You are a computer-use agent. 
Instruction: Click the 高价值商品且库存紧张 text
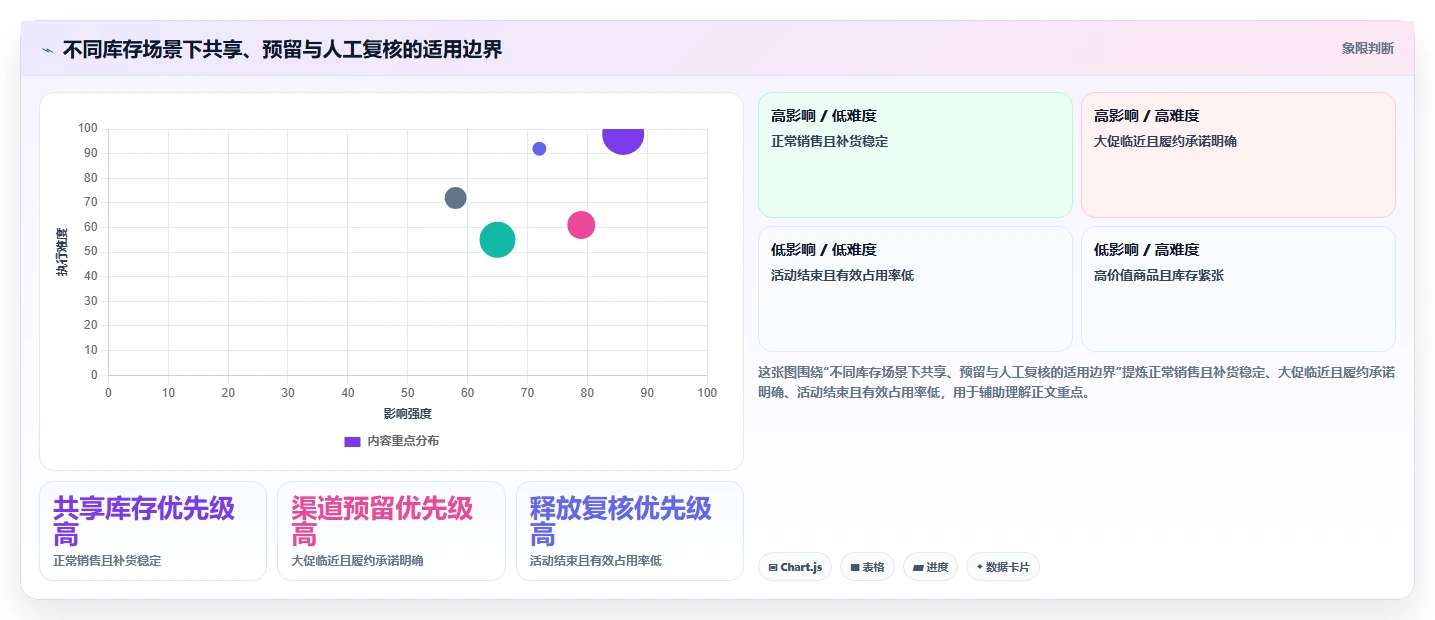(1159, 275)
